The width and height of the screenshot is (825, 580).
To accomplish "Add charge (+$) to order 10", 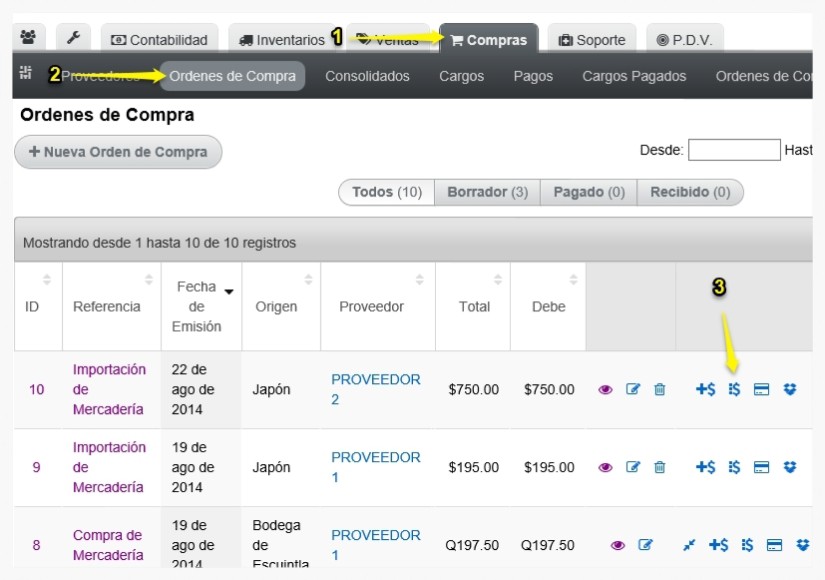I will coord(705,389).
